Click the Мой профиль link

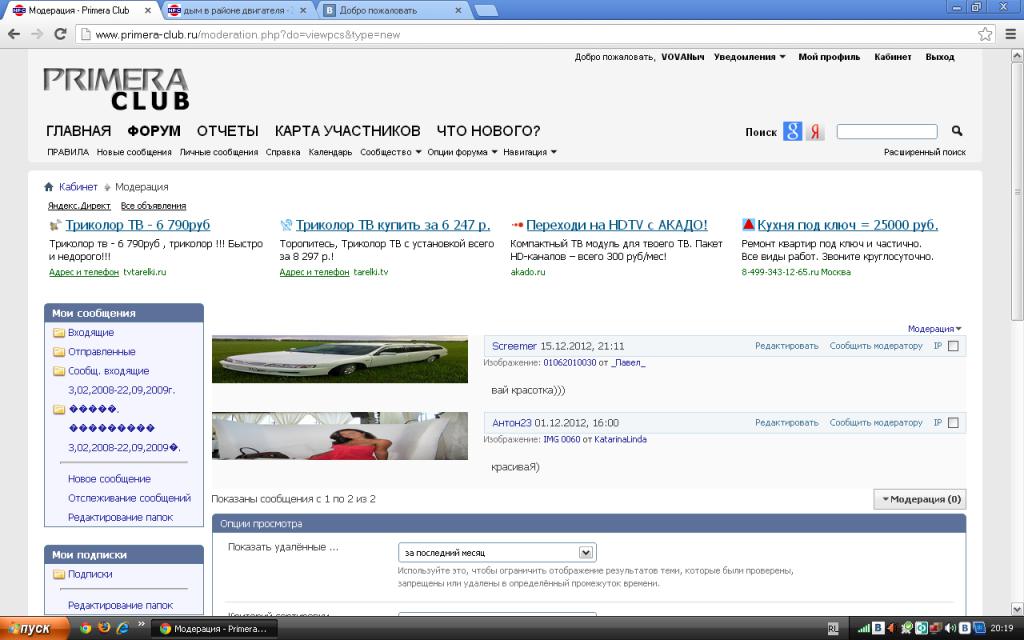point(829,57)
